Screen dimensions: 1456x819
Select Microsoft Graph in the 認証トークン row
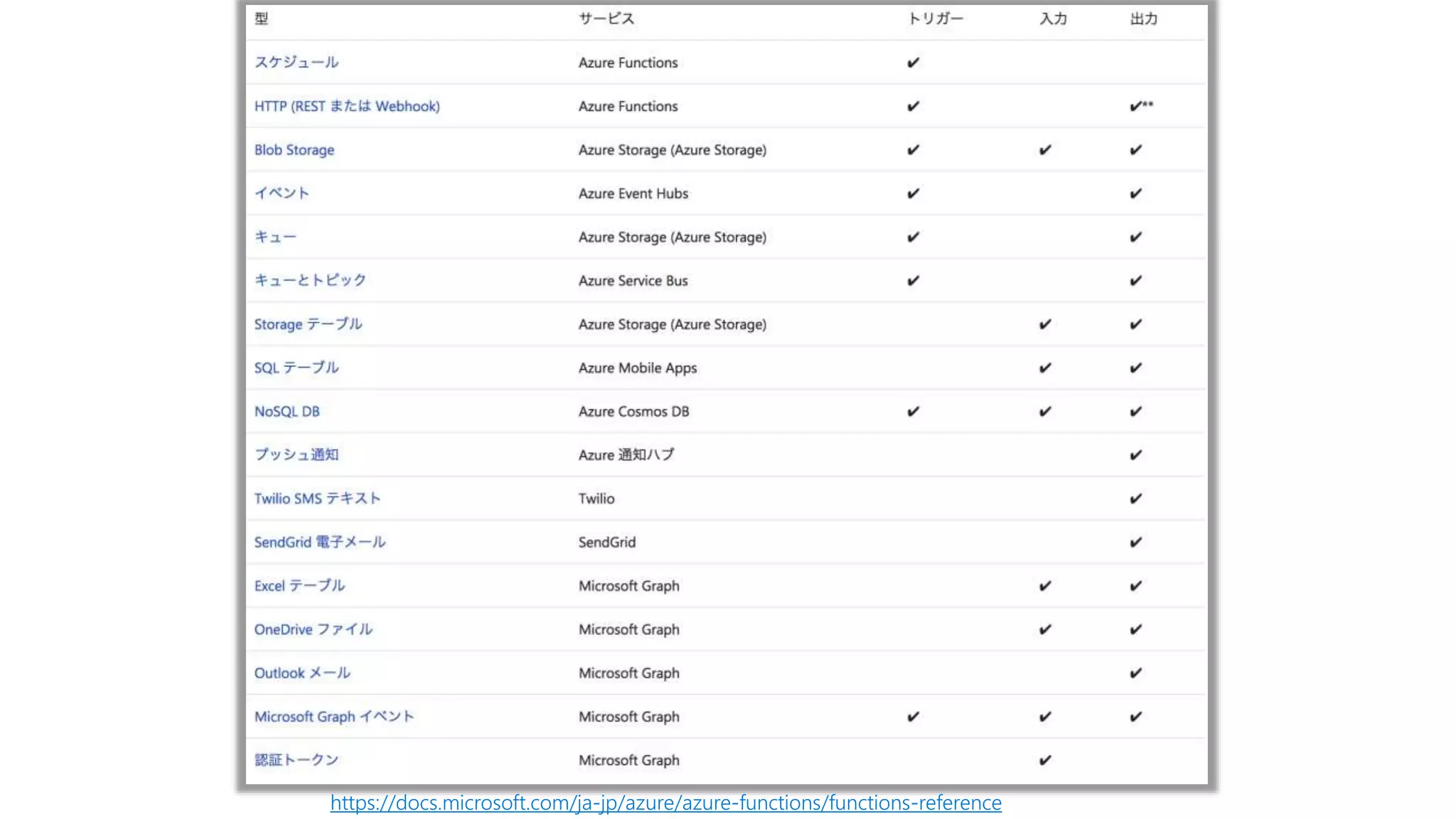coord(629,761)
